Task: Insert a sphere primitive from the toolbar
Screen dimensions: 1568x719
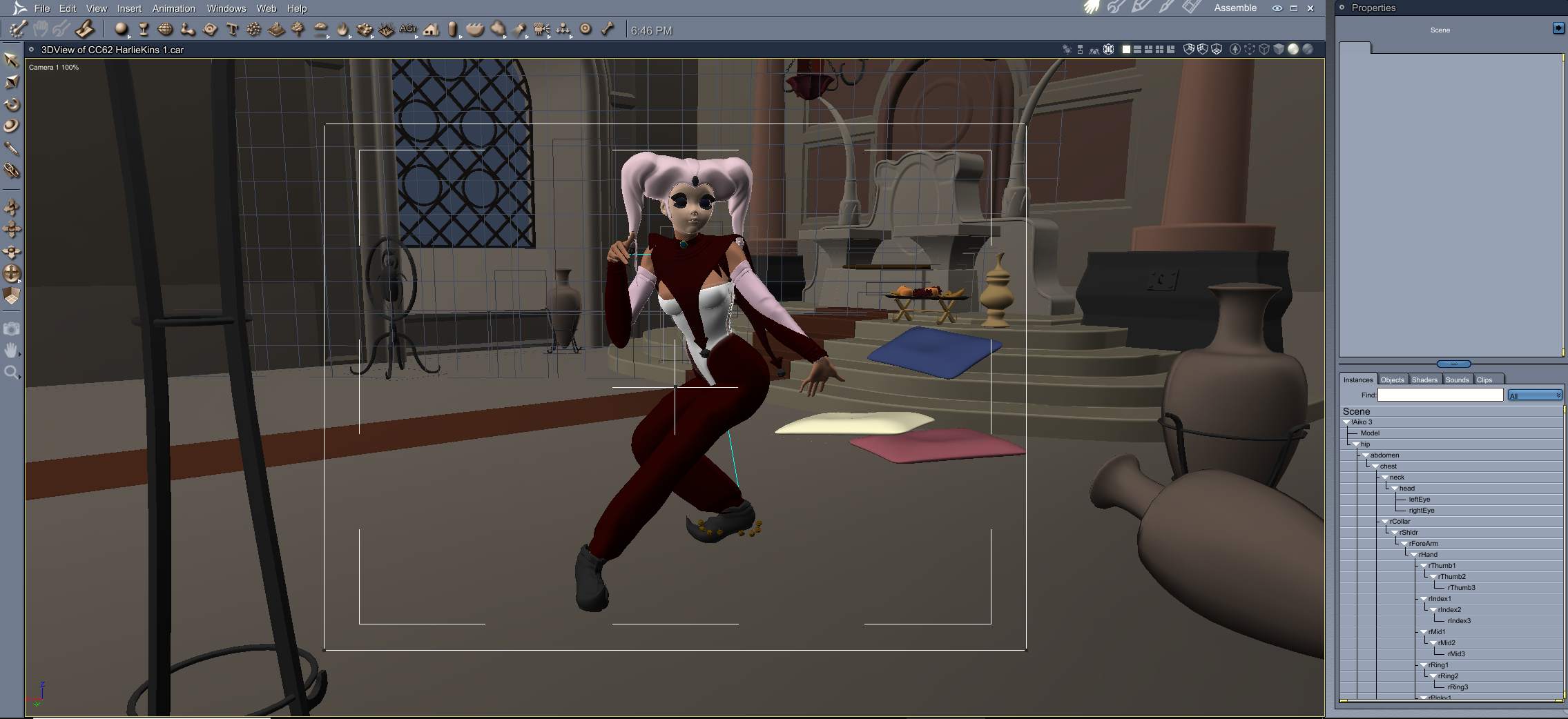Action: click(x=122, y=29)
